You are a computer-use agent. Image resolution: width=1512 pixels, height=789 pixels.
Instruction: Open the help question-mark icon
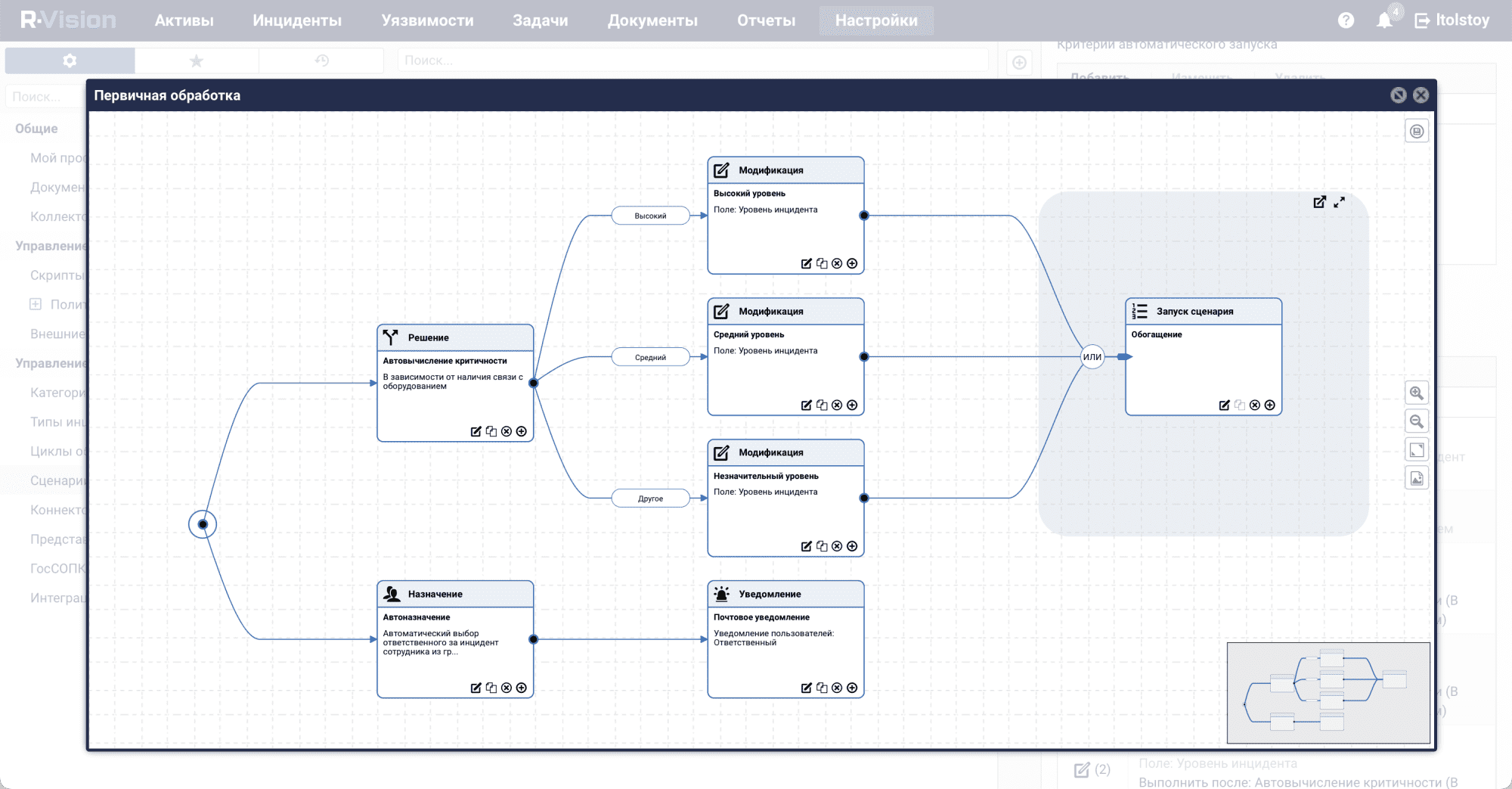(1346, 20)
